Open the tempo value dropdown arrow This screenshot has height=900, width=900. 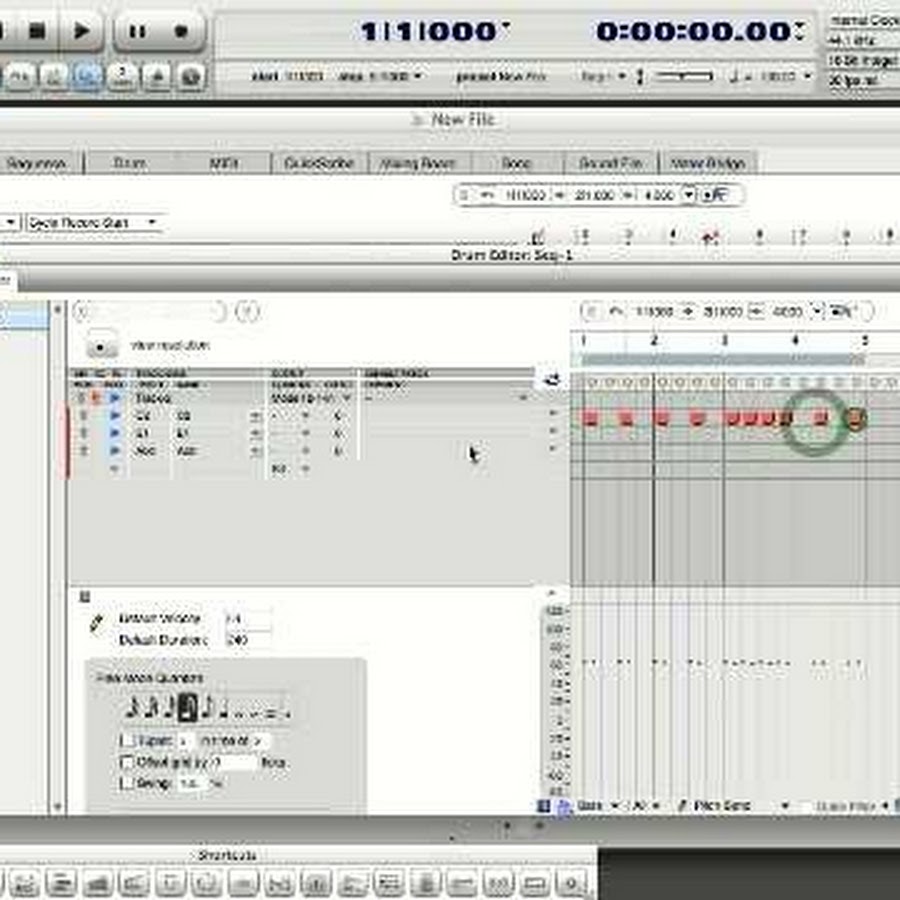tap(808, 76)
